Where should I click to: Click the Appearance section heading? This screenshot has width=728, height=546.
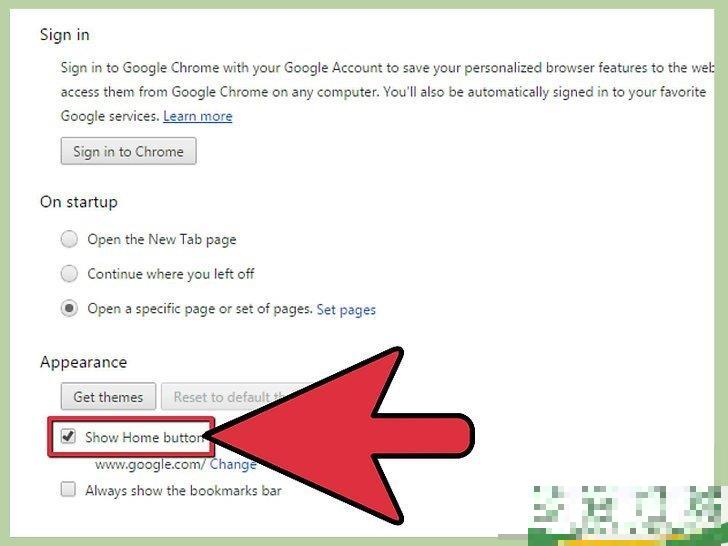point(84,362)
